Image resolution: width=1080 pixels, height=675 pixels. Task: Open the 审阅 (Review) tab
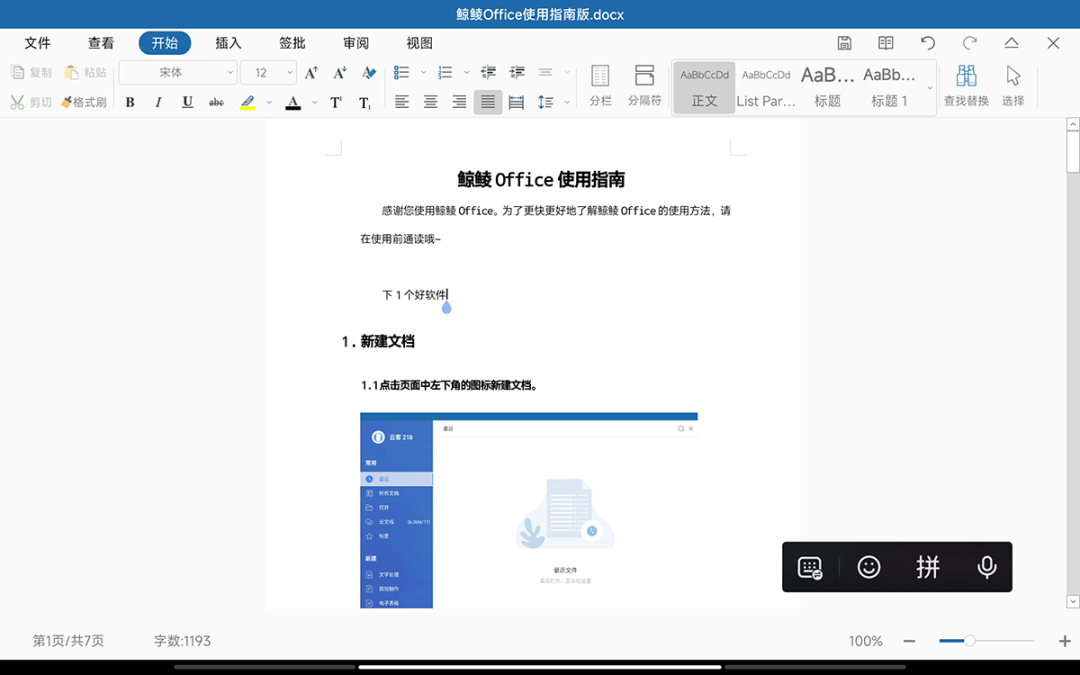pos(356,43)
